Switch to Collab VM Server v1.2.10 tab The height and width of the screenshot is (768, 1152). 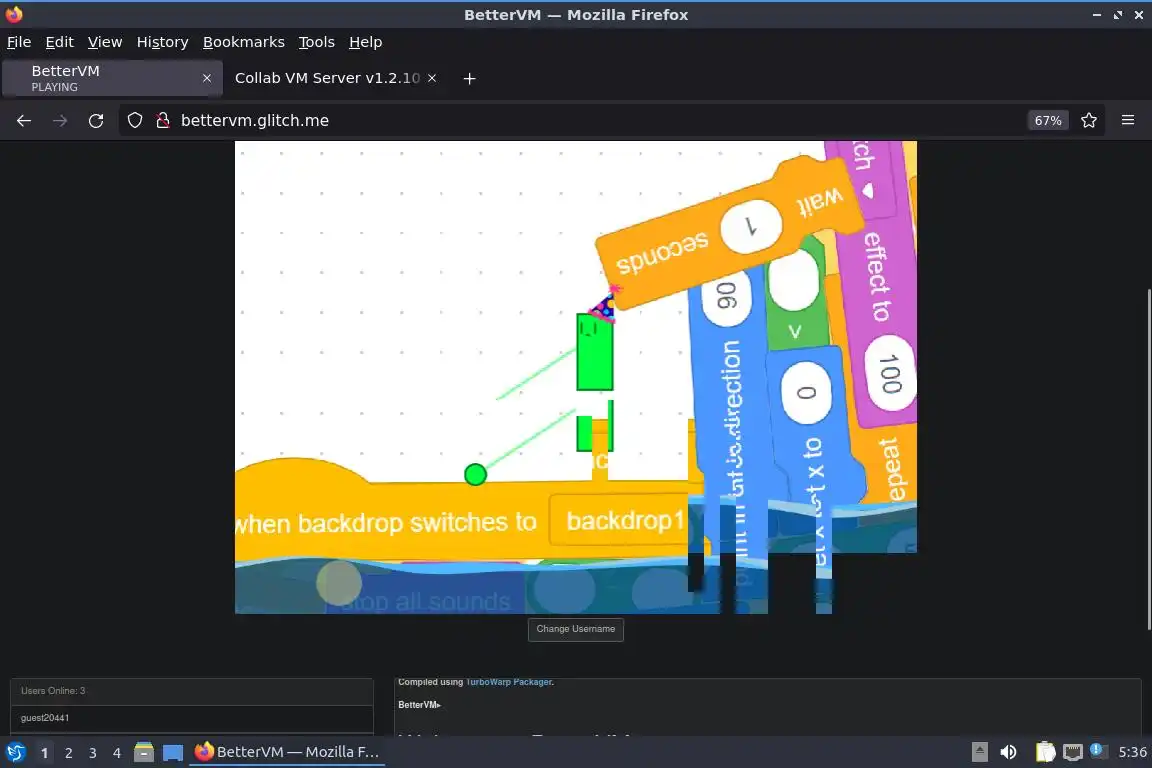[328, 78]
